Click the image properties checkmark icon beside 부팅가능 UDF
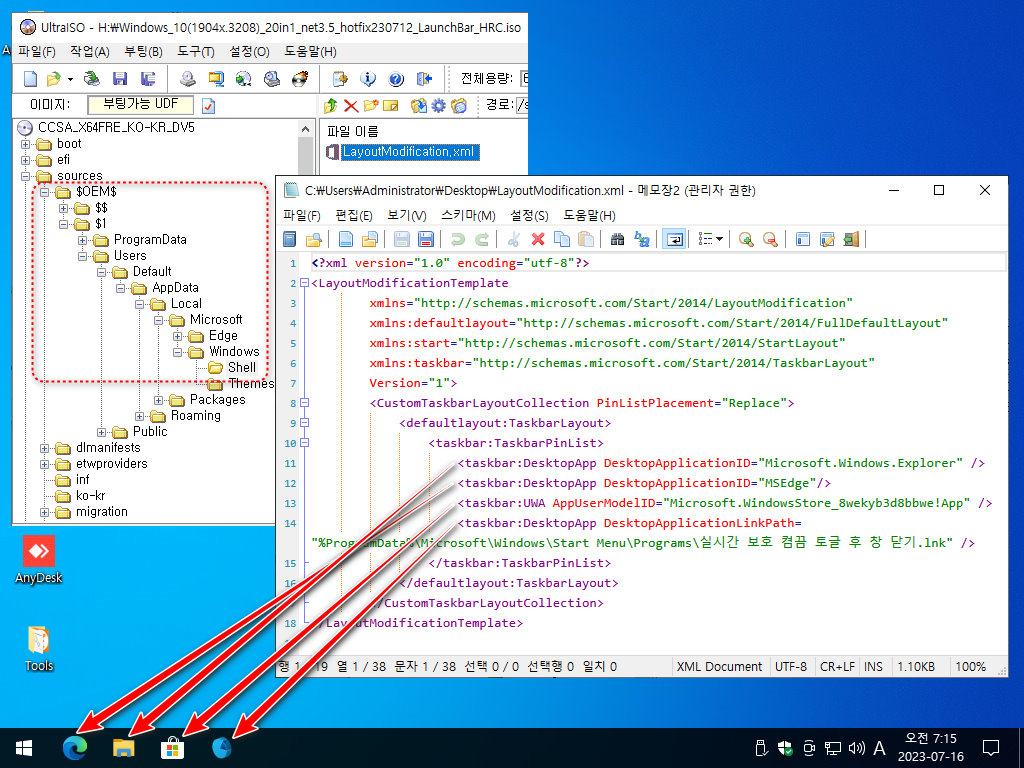 point(208,105)
